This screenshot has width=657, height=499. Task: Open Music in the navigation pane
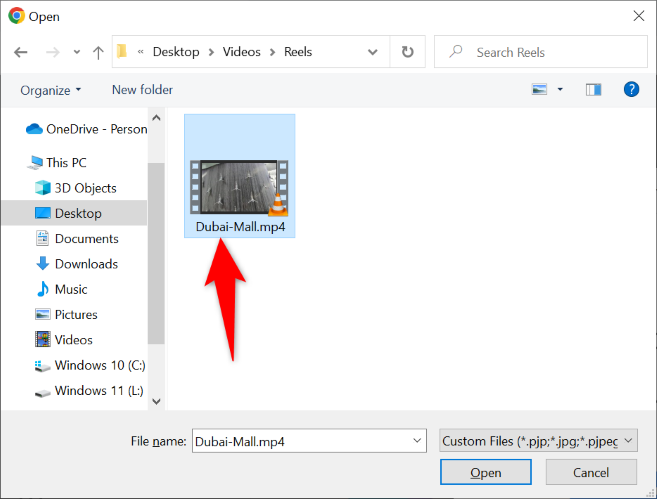[62, 289]
